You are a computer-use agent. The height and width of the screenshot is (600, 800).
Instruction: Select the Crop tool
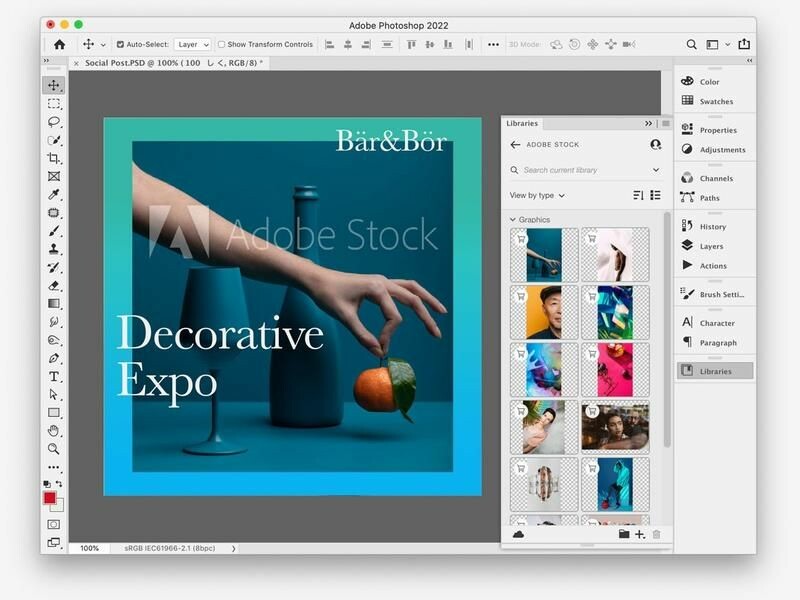click(54, 158)
